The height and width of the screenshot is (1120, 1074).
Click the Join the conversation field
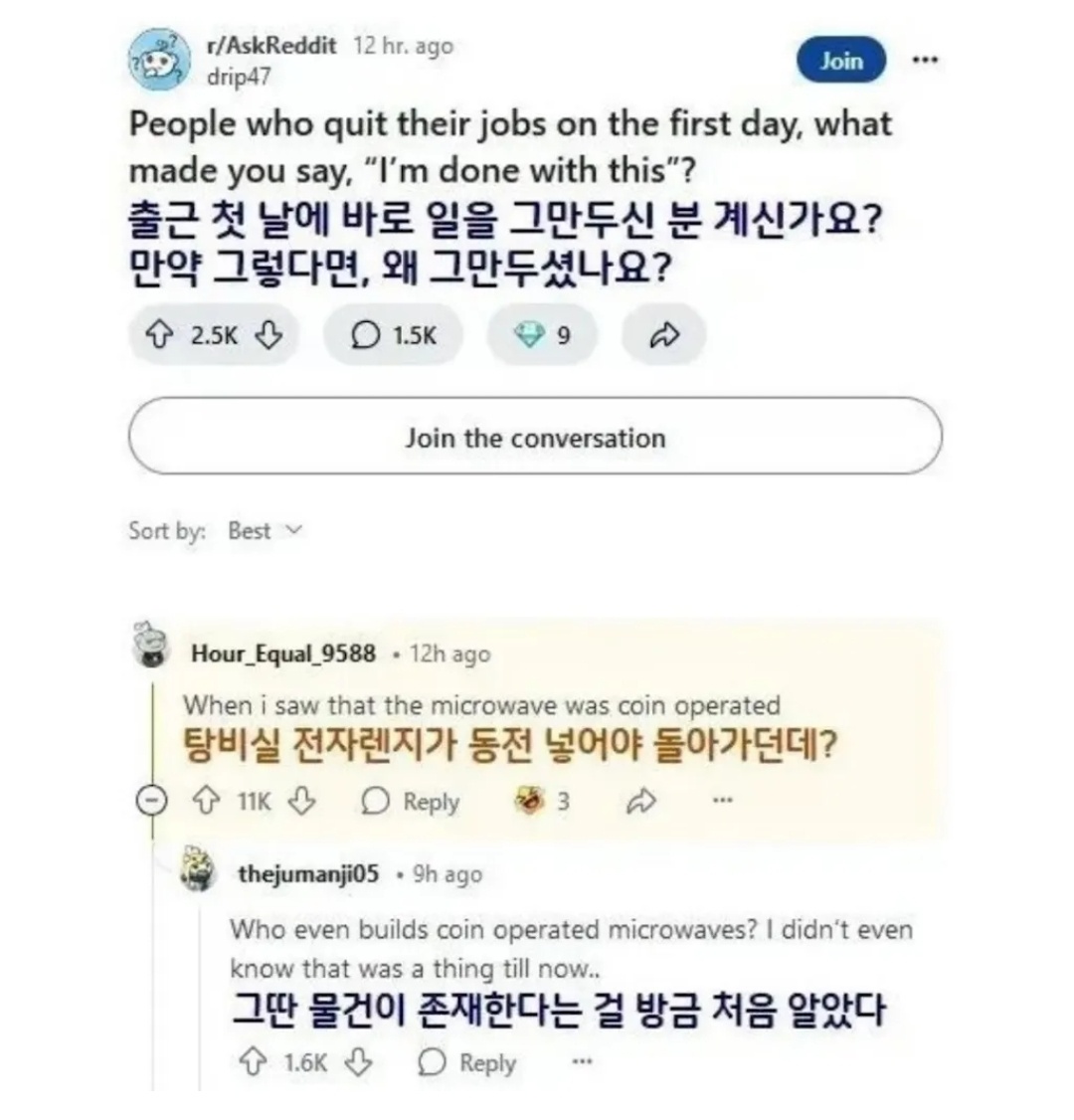[535, 438]
